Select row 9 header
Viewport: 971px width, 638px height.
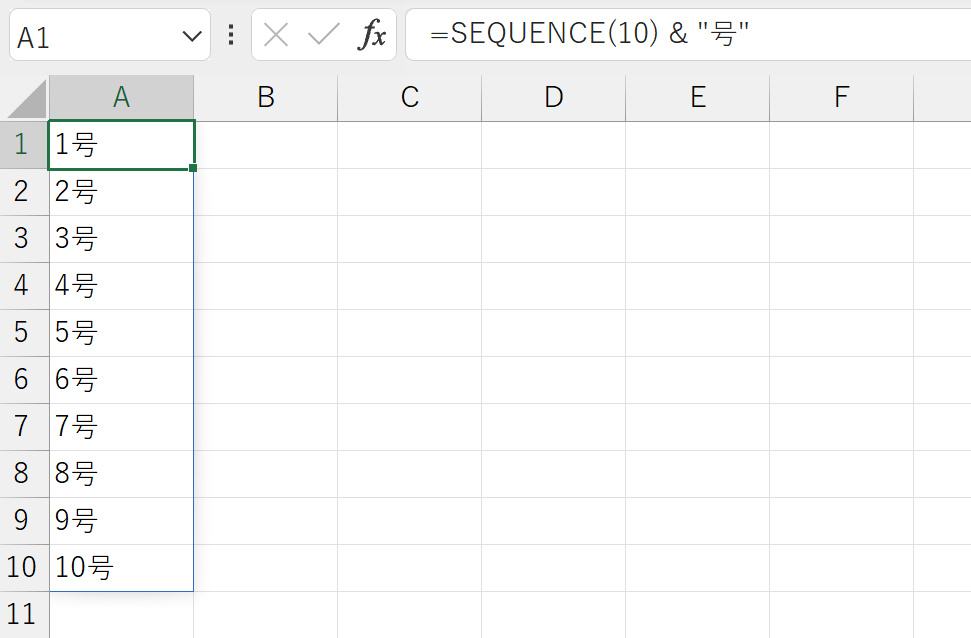coord(24,521)
